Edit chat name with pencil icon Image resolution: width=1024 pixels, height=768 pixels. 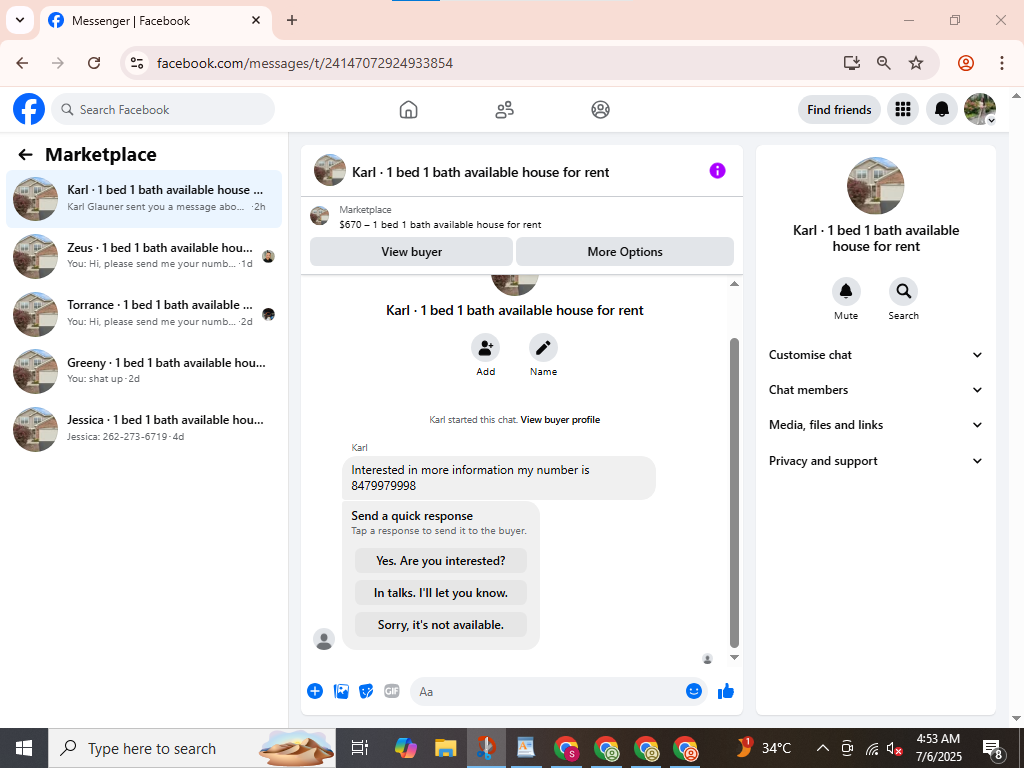[x=543, y=347]
